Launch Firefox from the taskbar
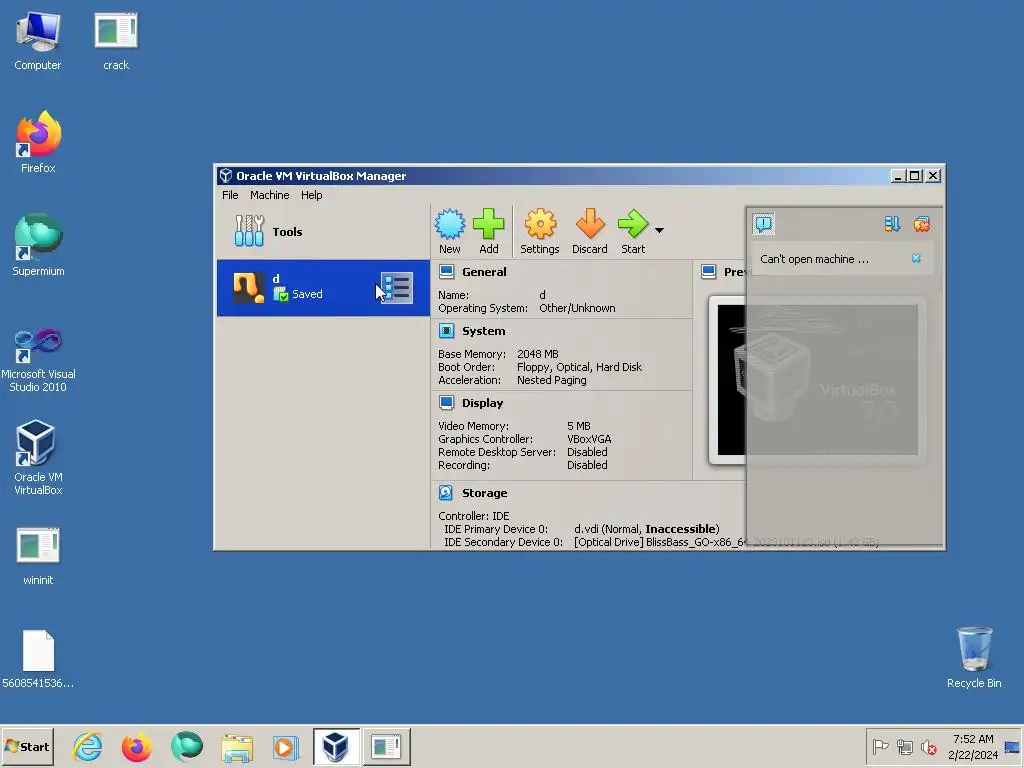 click(136, 746)
